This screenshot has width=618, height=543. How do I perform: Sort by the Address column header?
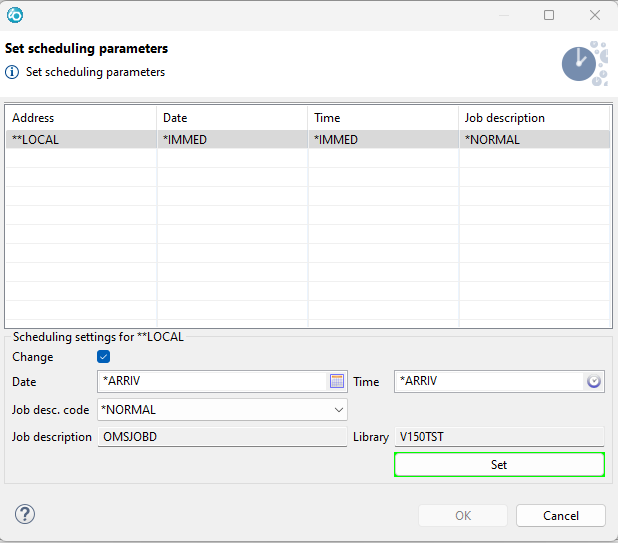coord(80,118)
